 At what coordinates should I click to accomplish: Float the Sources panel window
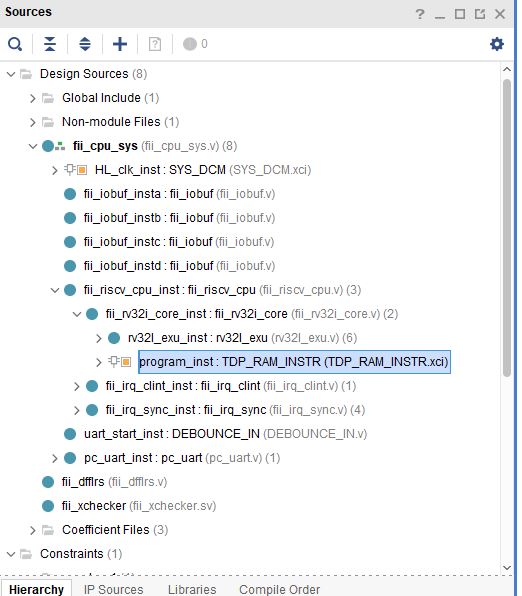(480, 14)
